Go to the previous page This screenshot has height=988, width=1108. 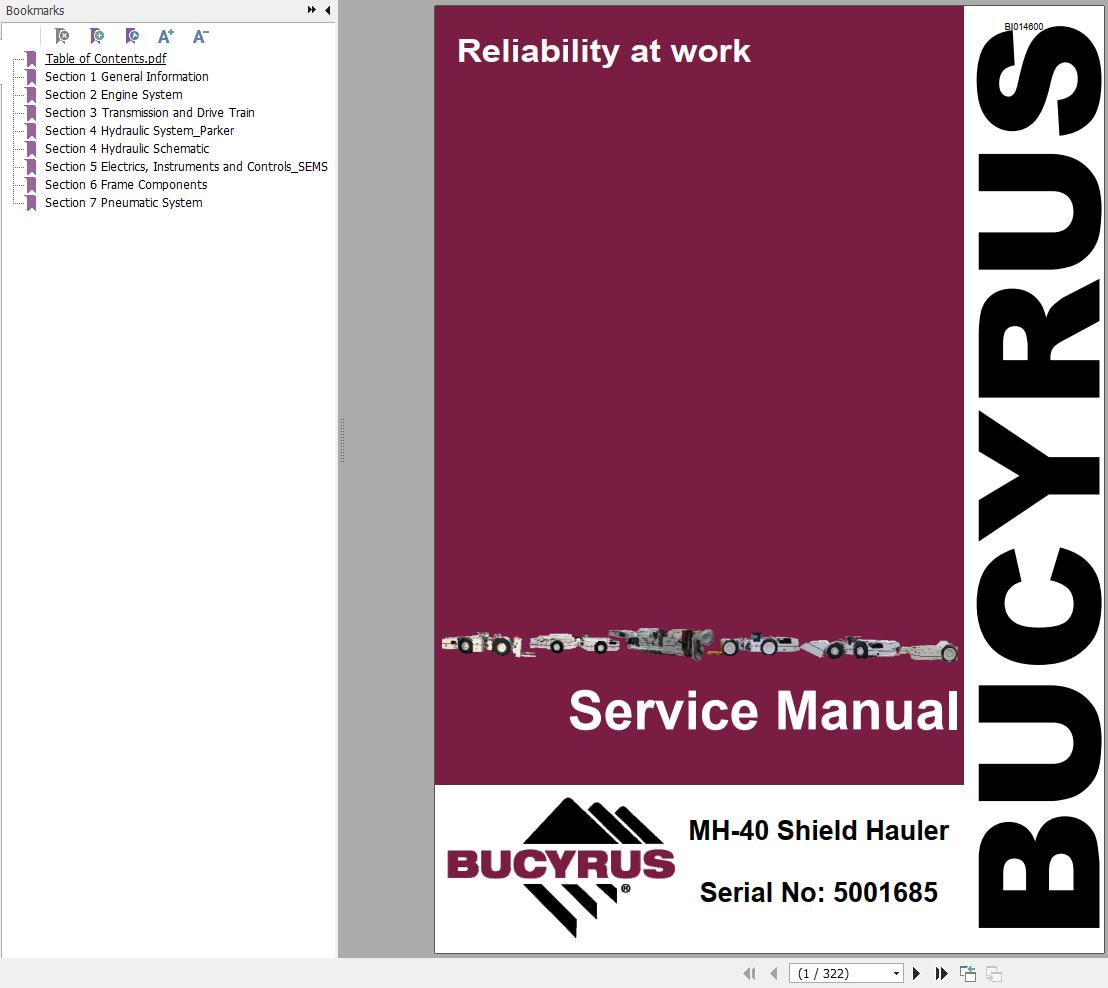pos(774,973)
